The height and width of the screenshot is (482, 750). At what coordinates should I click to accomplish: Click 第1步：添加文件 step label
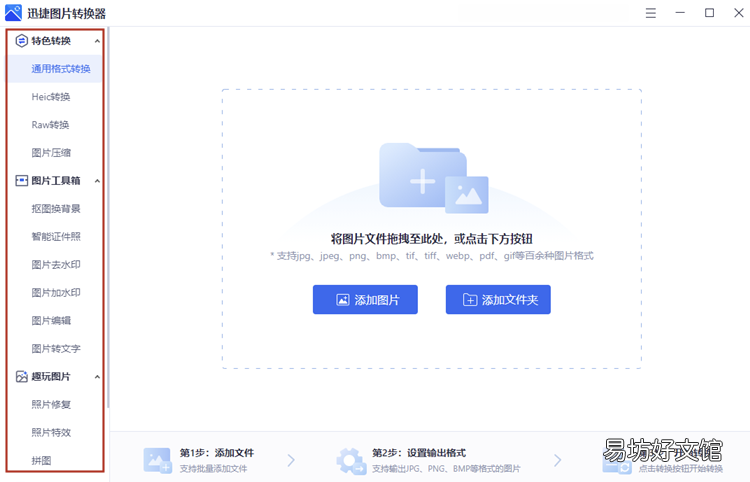tap(217, 453)
